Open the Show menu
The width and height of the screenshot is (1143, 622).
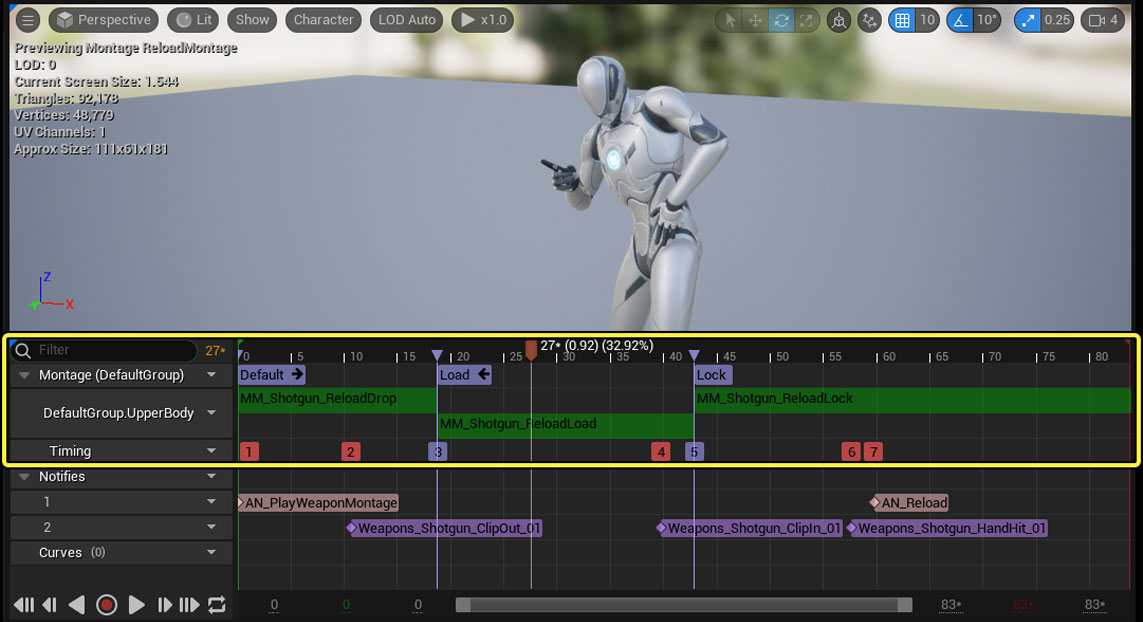pyautogui.click(x=251, y=20)
